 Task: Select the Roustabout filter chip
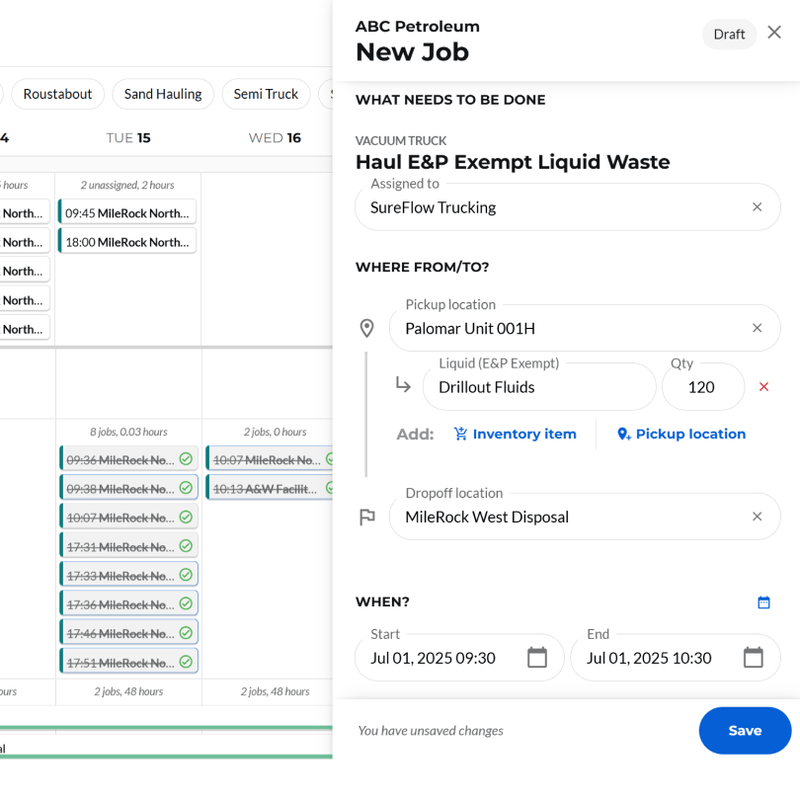[x=58, y=94]
